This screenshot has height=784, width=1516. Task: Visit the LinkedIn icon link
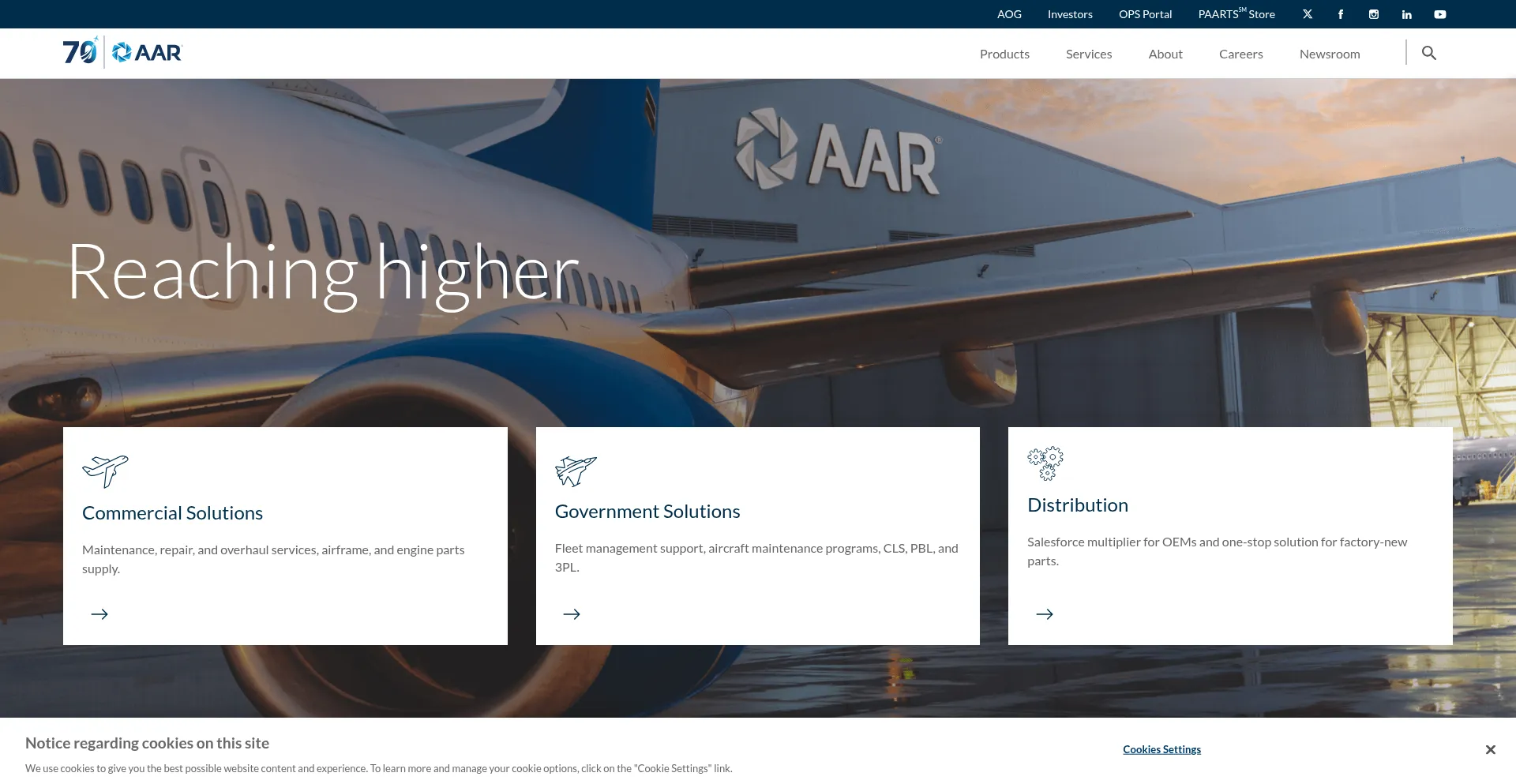click(1407, 14)
